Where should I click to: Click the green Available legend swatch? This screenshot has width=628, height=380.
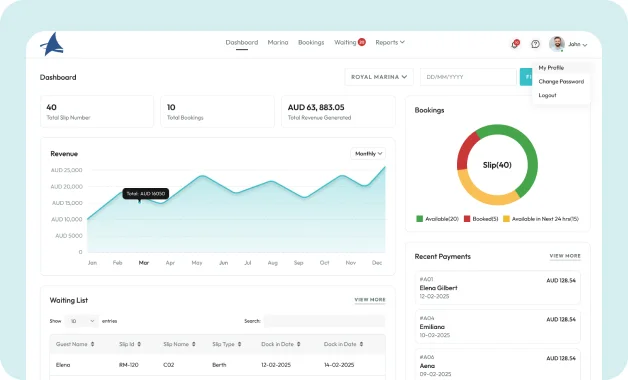419,219
